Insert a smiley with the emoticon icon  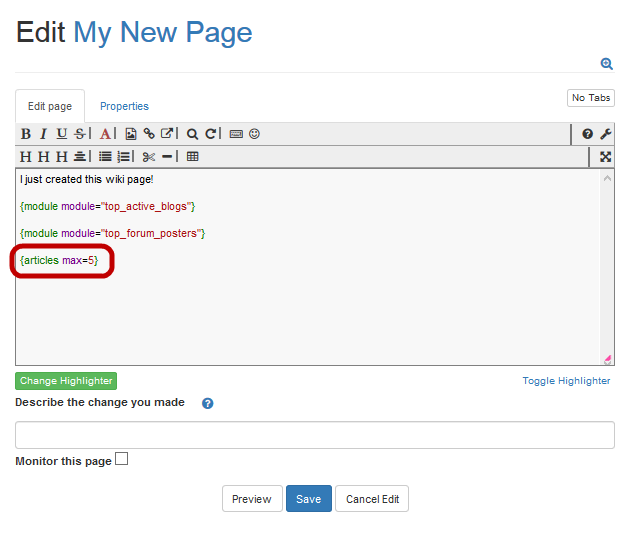254,134
